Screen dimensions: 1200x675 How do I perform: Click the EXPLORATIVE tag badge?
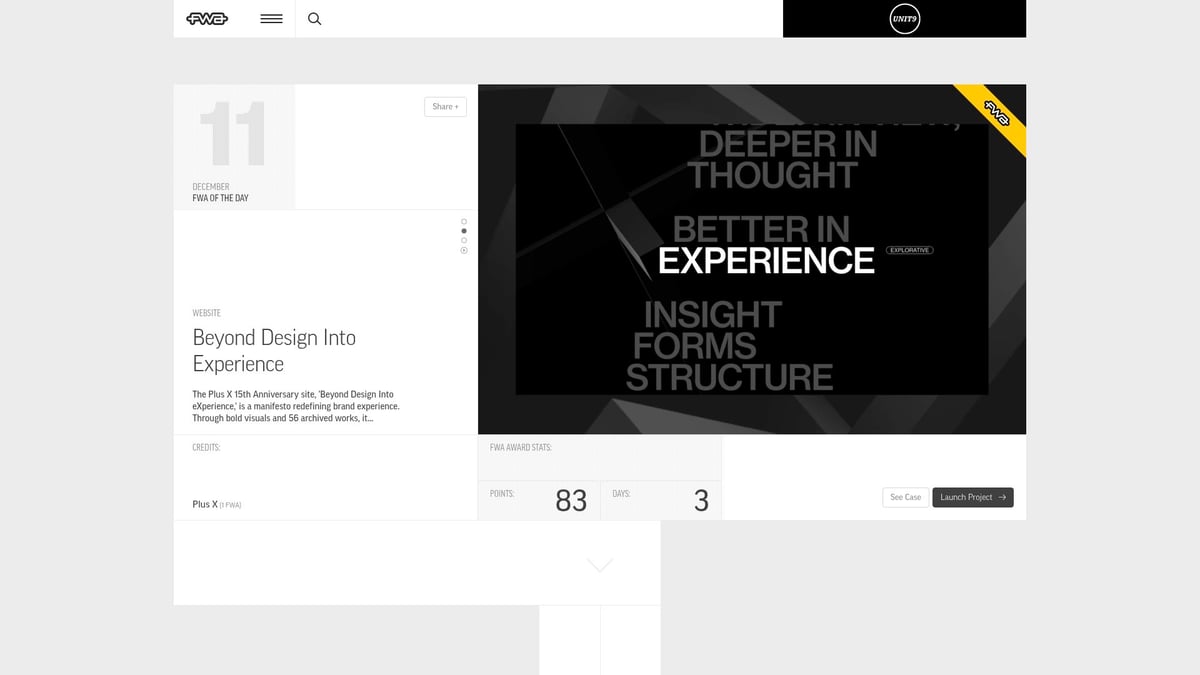pyautogui.click(x=908, y=250)
